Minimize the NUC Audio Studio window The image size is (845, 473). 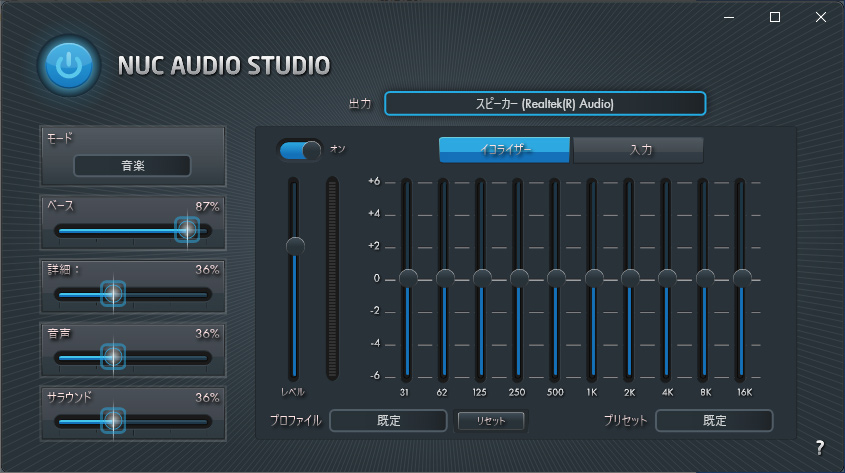[729, 17]
